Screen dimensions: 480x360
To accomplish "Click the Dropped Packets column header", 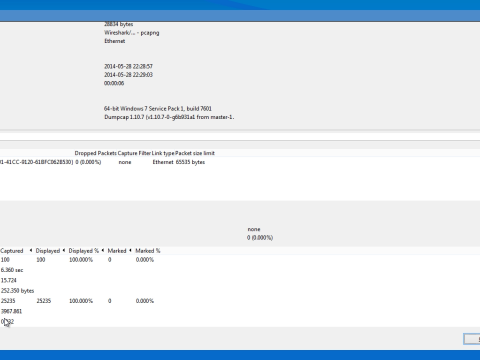I will 96,153.
